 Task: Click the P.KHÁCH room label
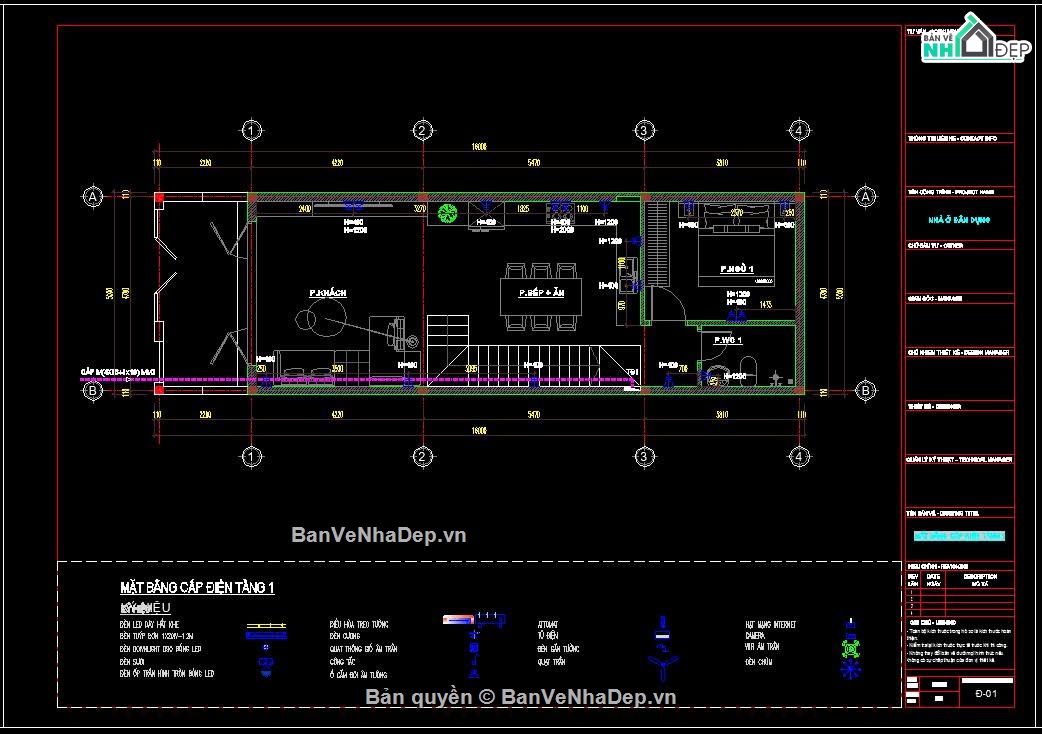click(x=328, y=293)
